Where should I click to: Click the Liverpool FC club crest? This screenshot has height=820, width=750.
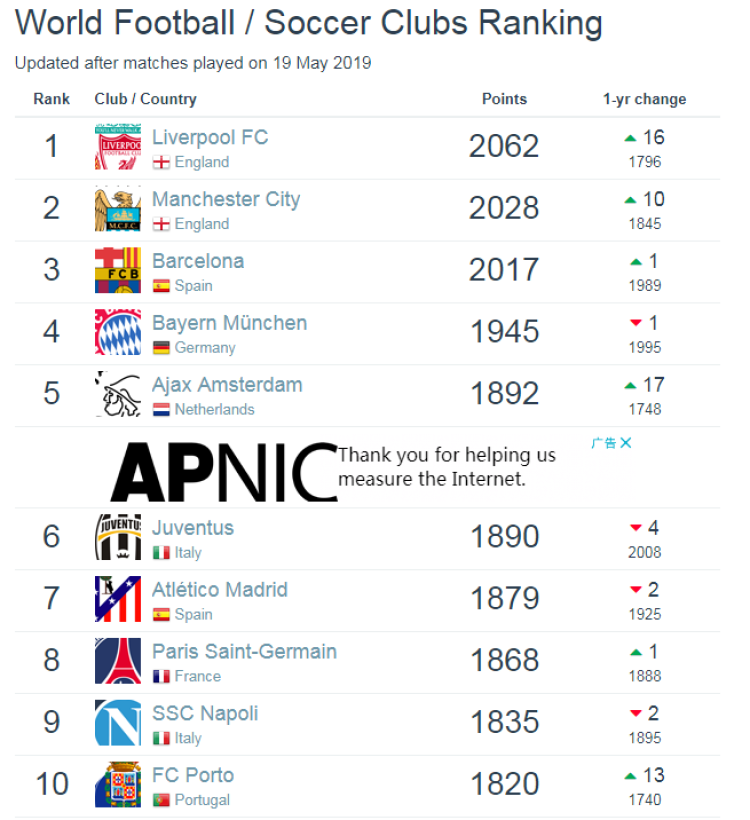(x=118, y=146)
